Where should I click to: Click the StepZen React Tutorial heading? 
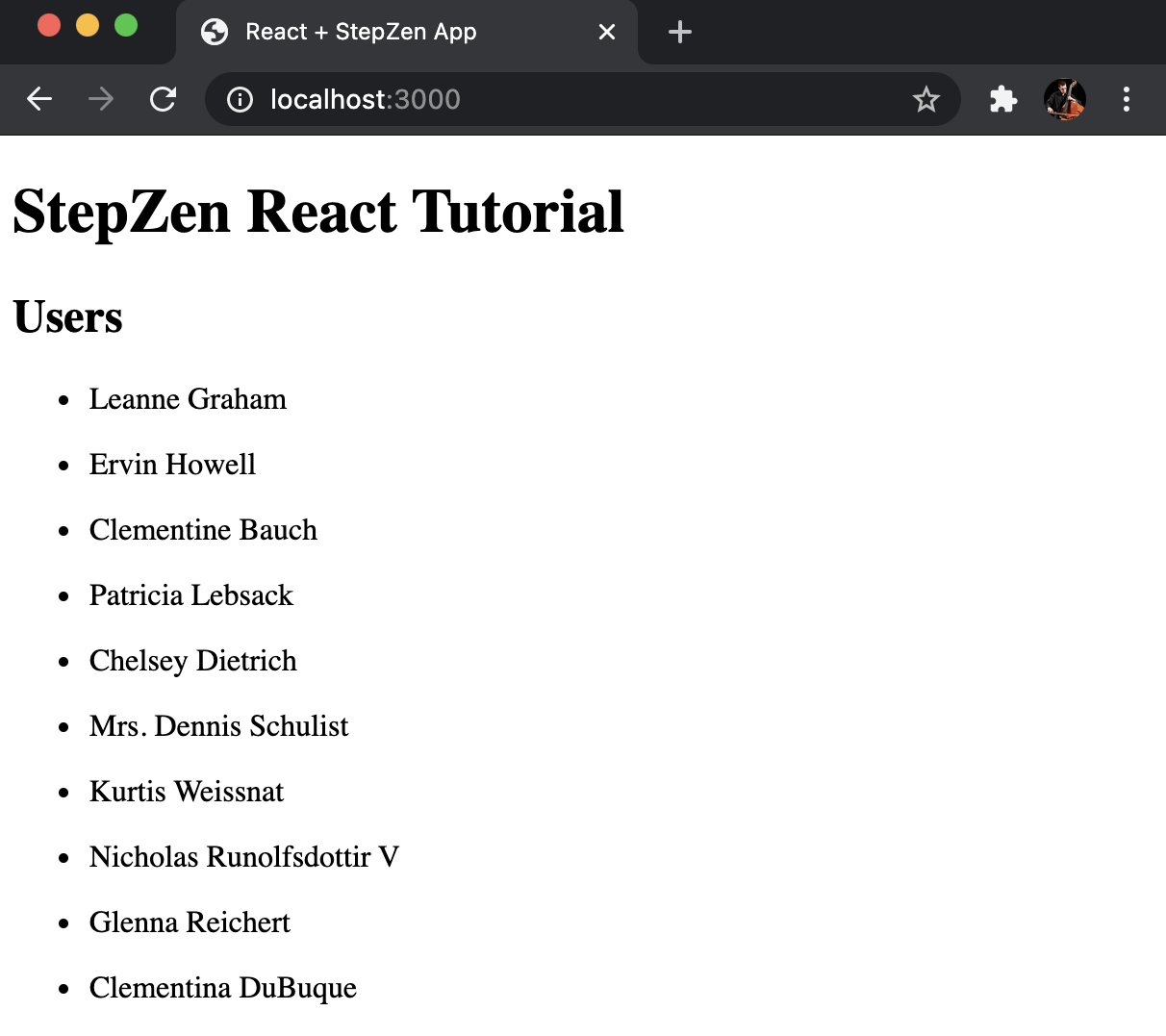coord(317,212)
